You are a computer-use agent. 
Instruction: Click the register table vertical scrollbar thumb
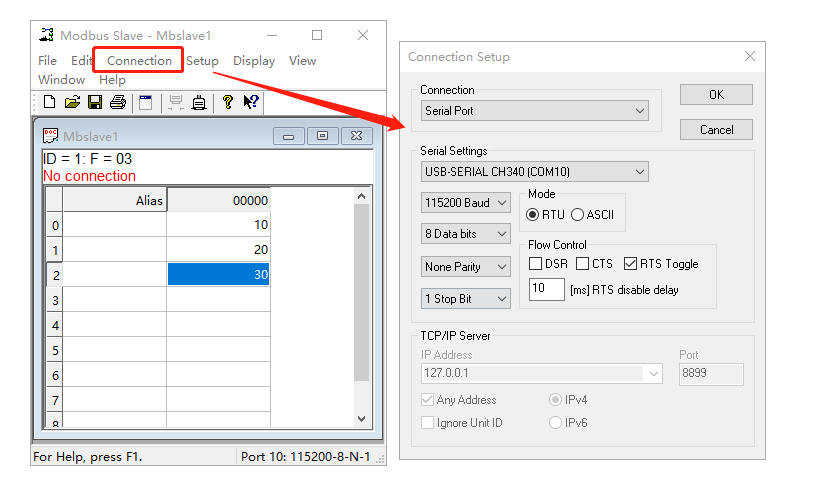pos(361,292)
